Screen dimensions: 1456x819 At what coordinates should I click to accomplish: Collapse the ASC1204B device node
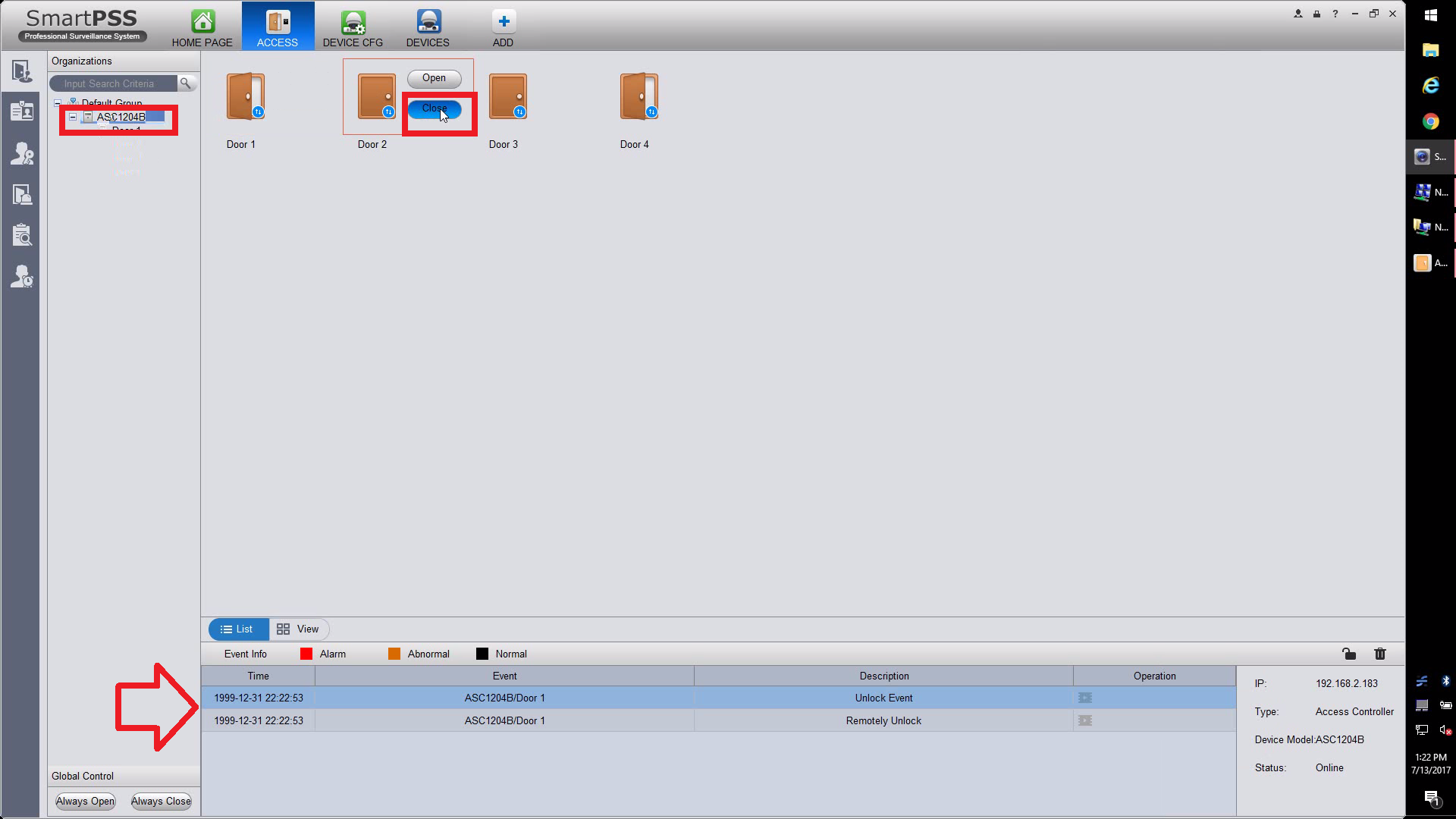point(73,117)
